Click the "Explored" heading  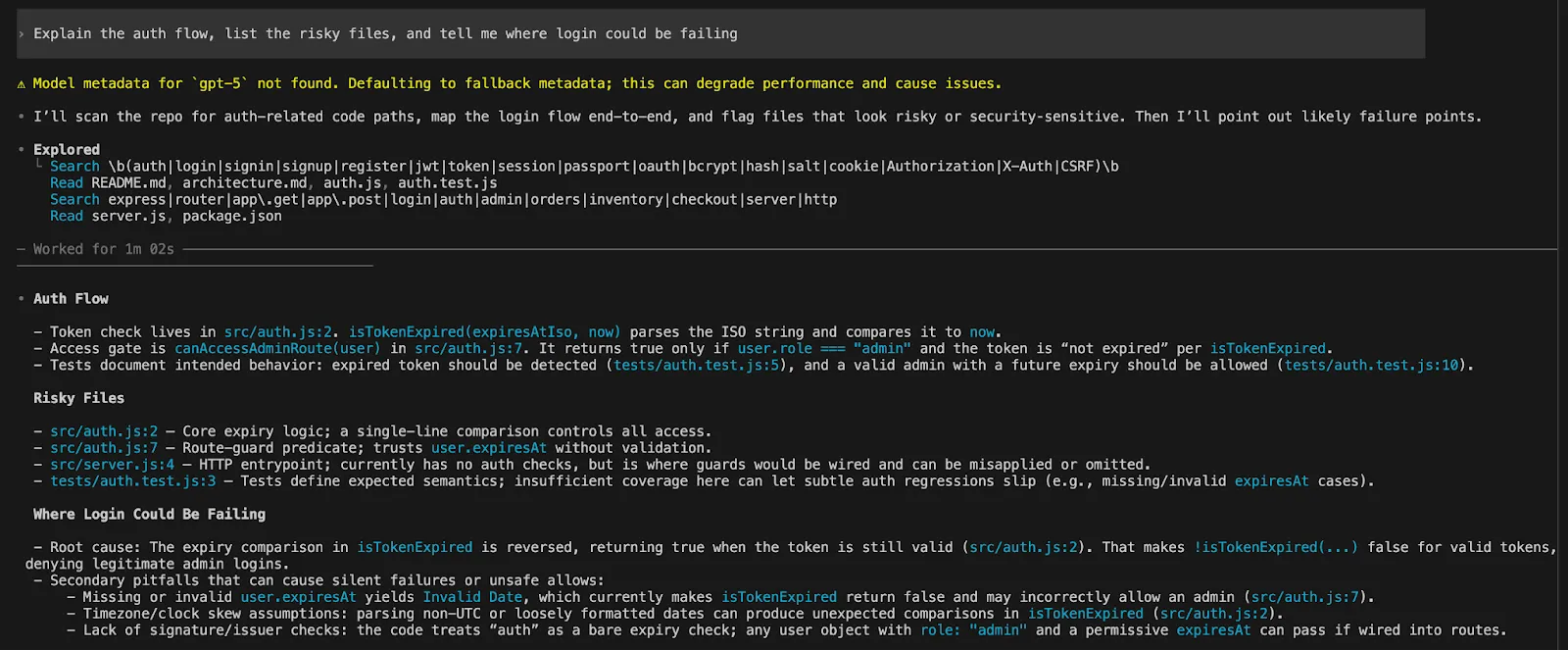click(x=67, y=150)
